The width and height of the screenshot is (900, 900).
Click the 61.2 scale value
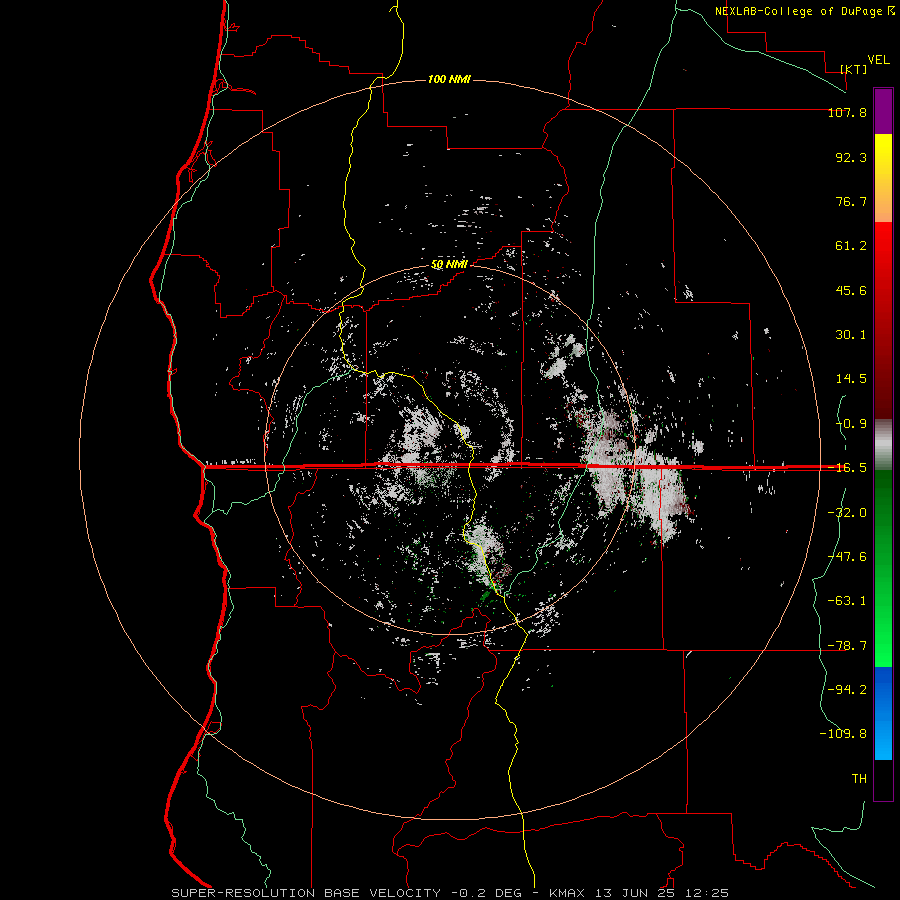(x=851, y=246)
